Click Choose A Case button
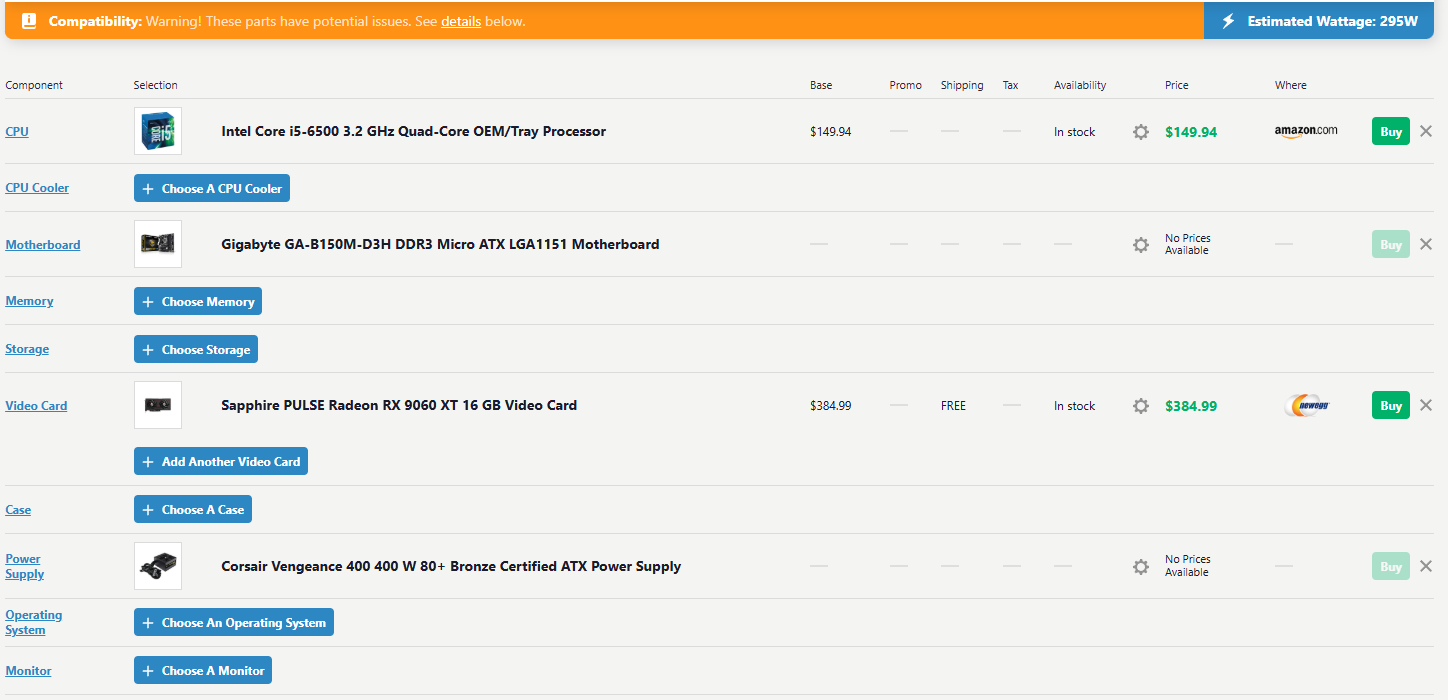 pyautogui.click(x=193, y=509)
